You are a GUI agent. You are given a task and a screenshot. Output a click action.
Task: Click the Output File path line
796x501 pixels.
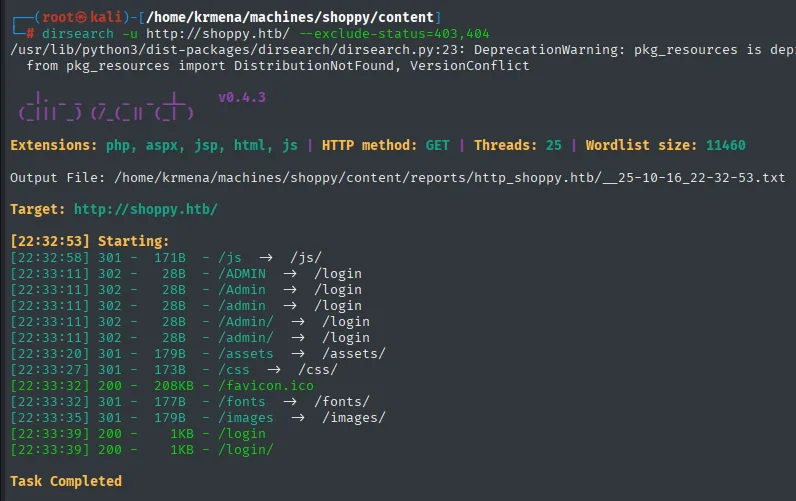click(397, 178)
